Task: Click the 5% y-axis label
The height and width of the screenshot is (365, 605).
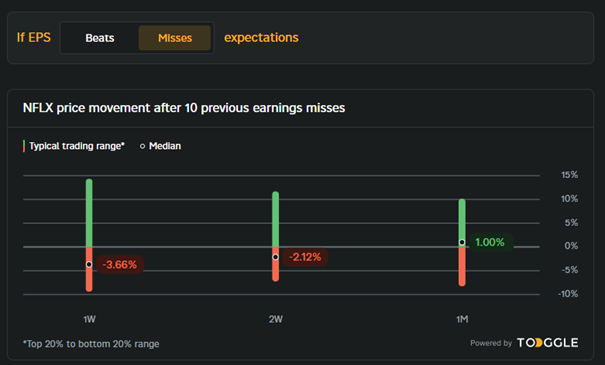Action: pyautogui.click(x=571, y=223)
